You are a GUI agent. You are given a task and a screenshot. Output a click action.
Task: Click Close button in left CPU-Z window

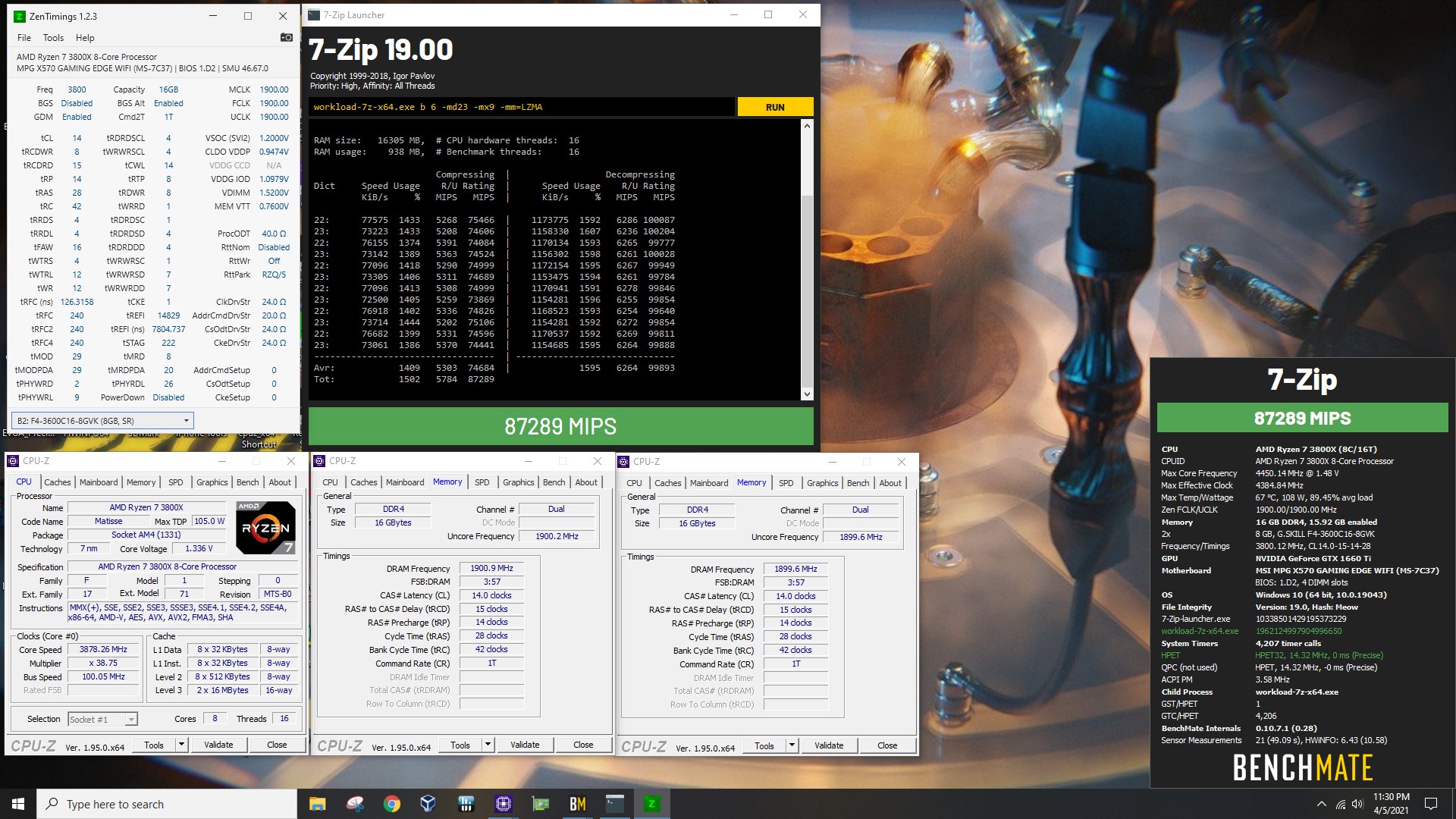click(277, 745)
